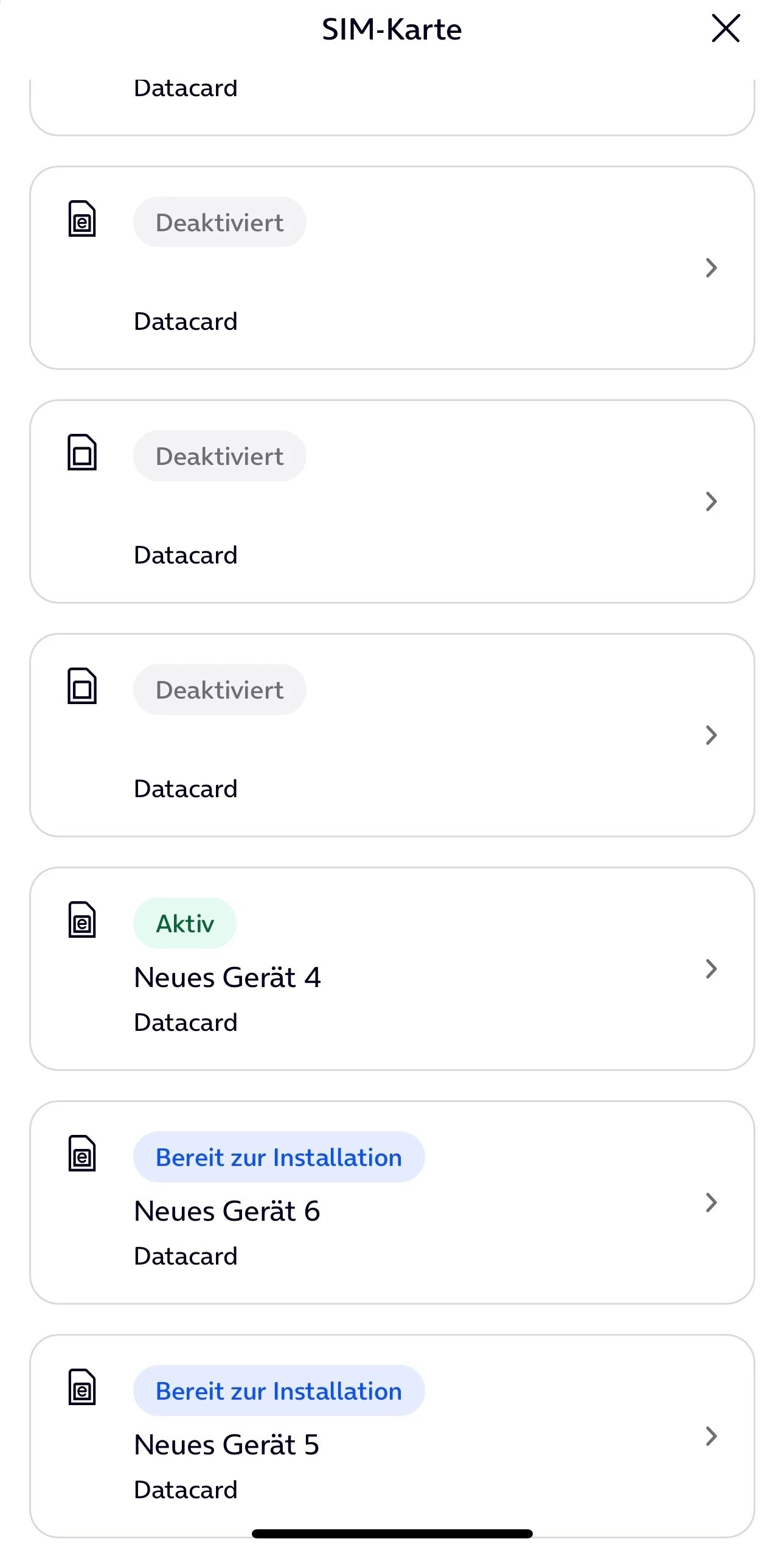Tap Bereit zur Installation badge for Neues Gerät 6

click(x=279, y=1157)
